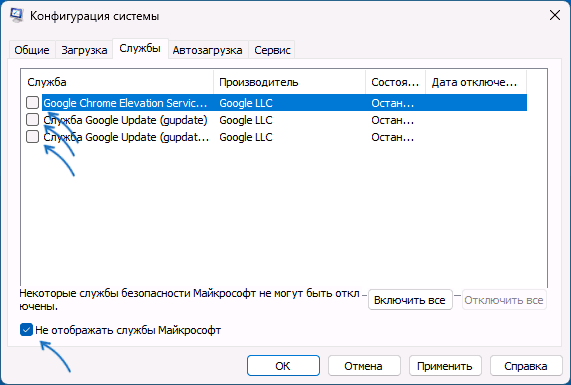
Task: Select the Службы tab
Action: click(140, 48)
